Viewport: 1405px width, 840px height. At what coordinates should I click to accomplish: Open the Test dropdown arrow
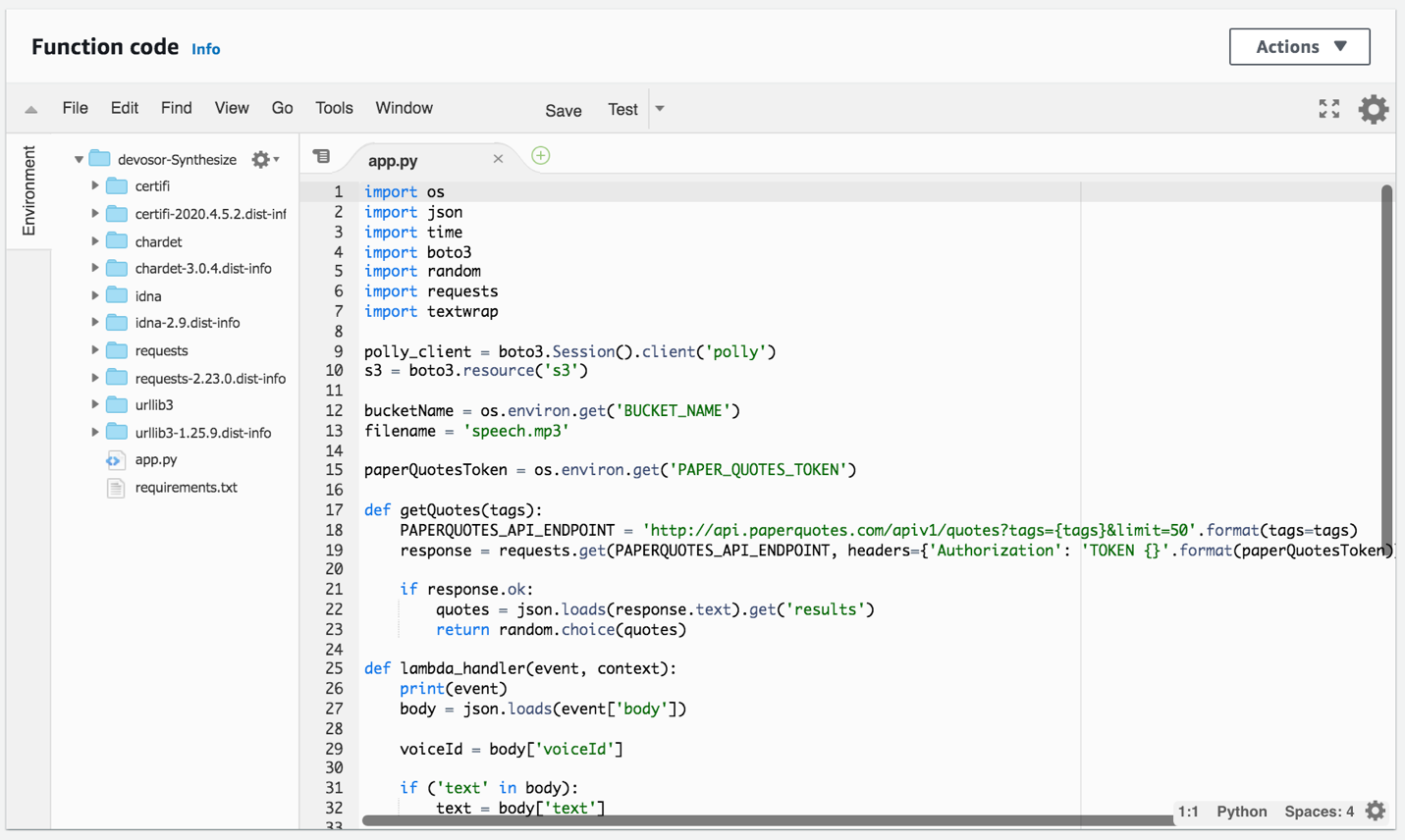660,109
